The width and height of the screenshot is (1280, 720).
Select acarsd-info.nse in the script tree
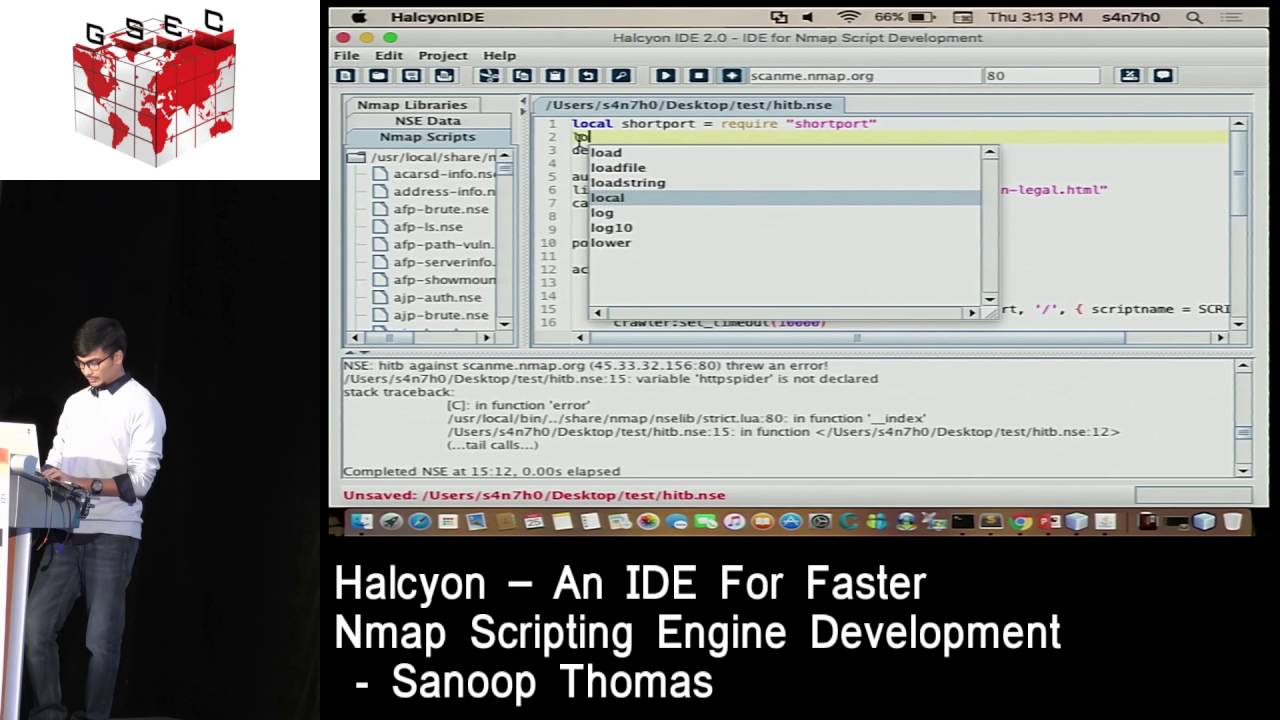coord(434,173)
